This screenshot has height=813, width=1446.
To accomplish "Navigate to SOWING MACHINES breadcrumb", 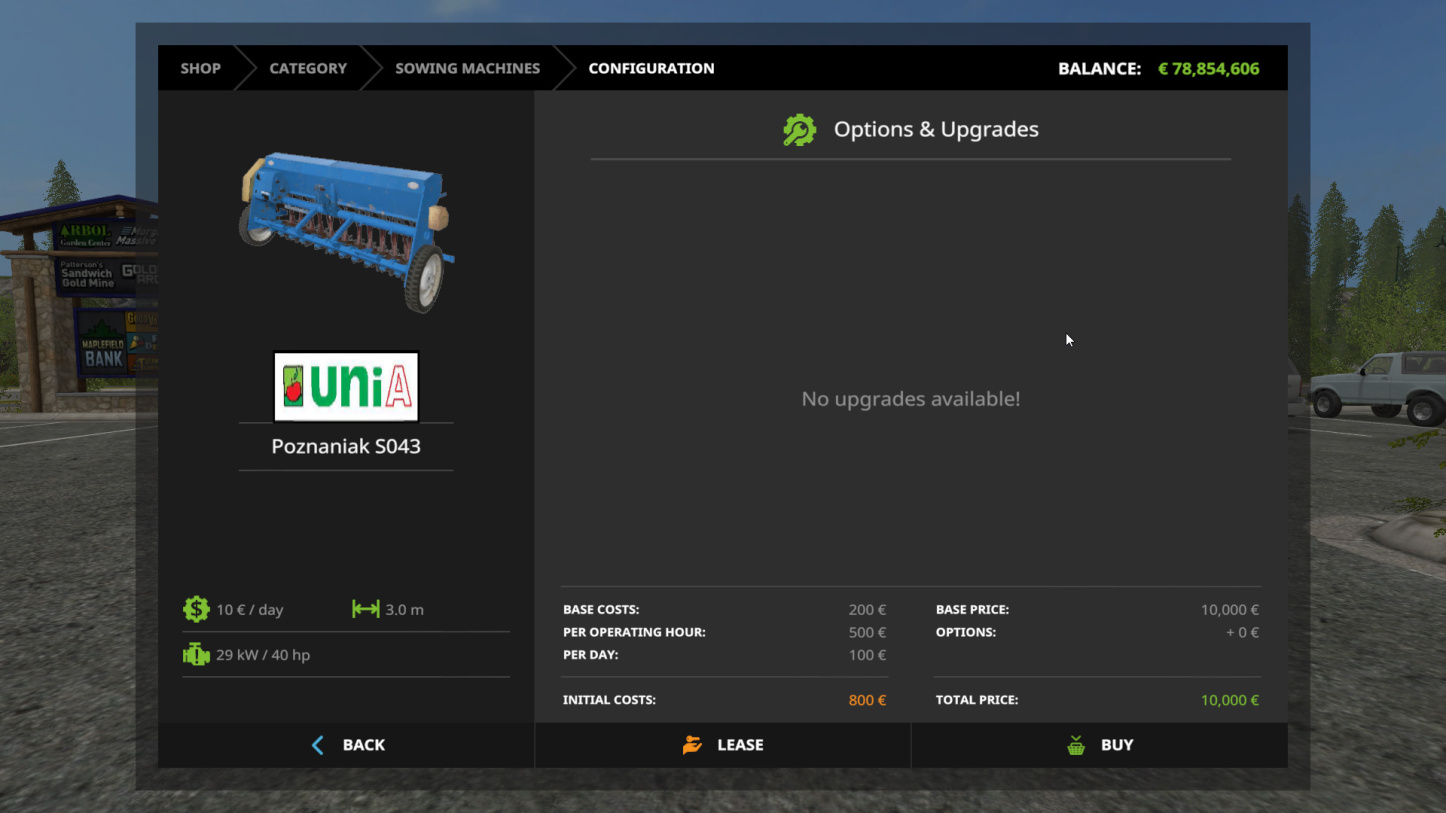I will (467, 68).
